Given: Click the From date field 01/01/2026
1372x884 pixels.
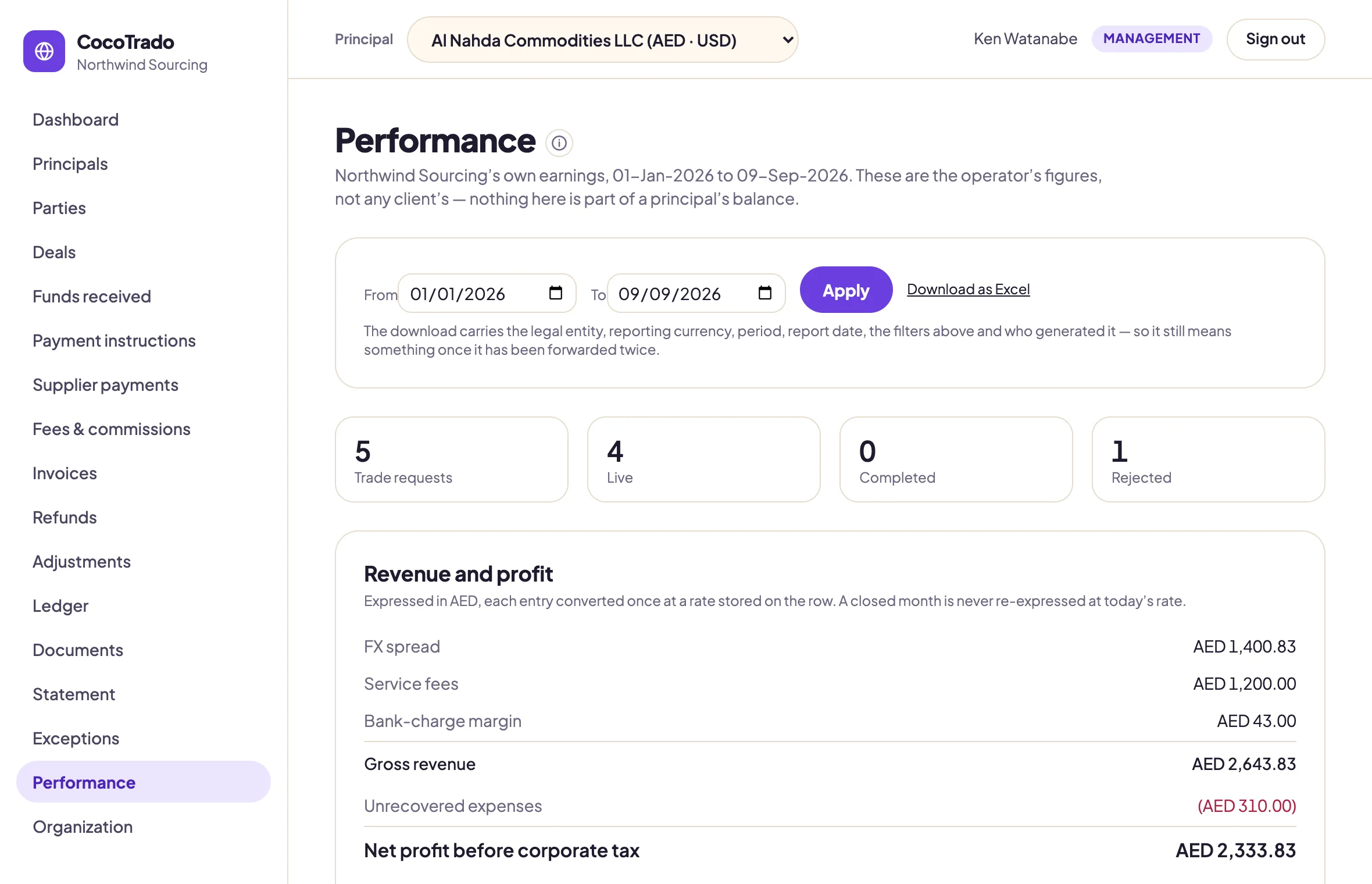Looking at the screenshot, I should (x=487, y=293).
